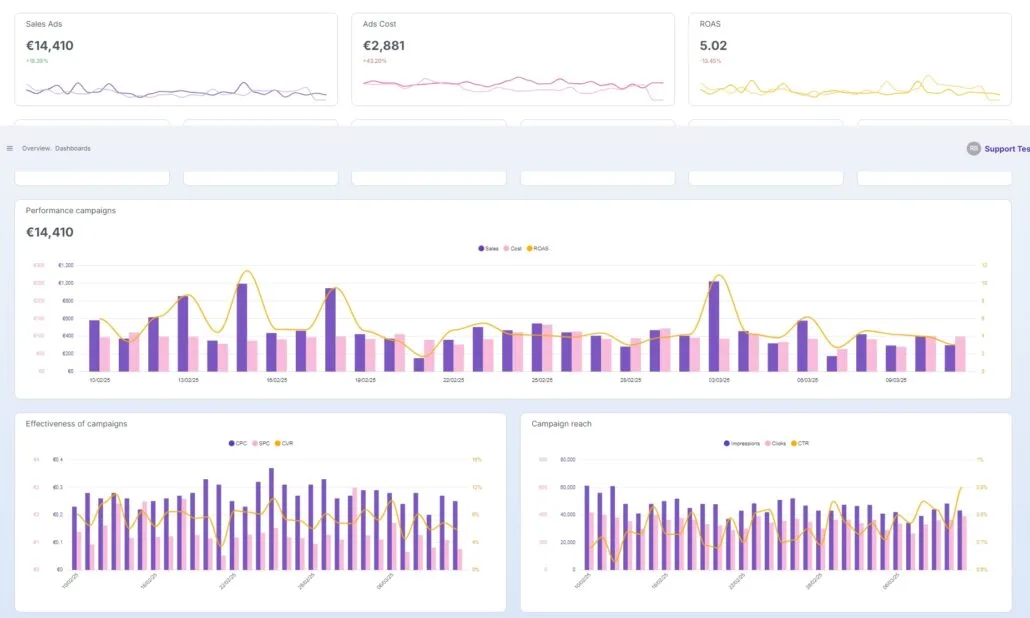Open the Dashboards breadcrumb link

(x=73, y=148)
